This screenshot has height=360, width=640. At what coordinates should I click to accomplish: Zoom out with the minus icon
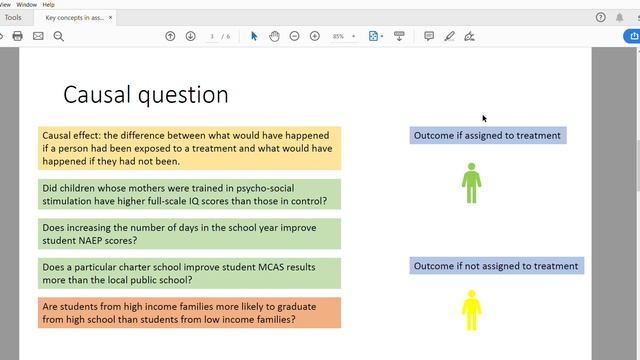click(x=294, y=36)
